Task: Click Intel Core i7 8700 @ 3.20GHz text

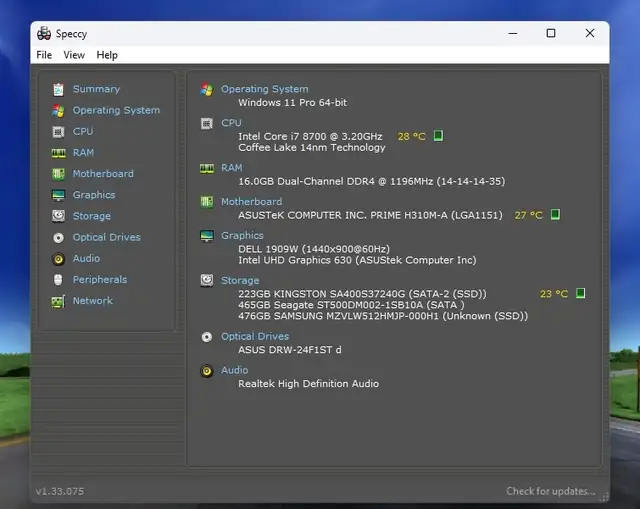Action: [x=310, y=136]
